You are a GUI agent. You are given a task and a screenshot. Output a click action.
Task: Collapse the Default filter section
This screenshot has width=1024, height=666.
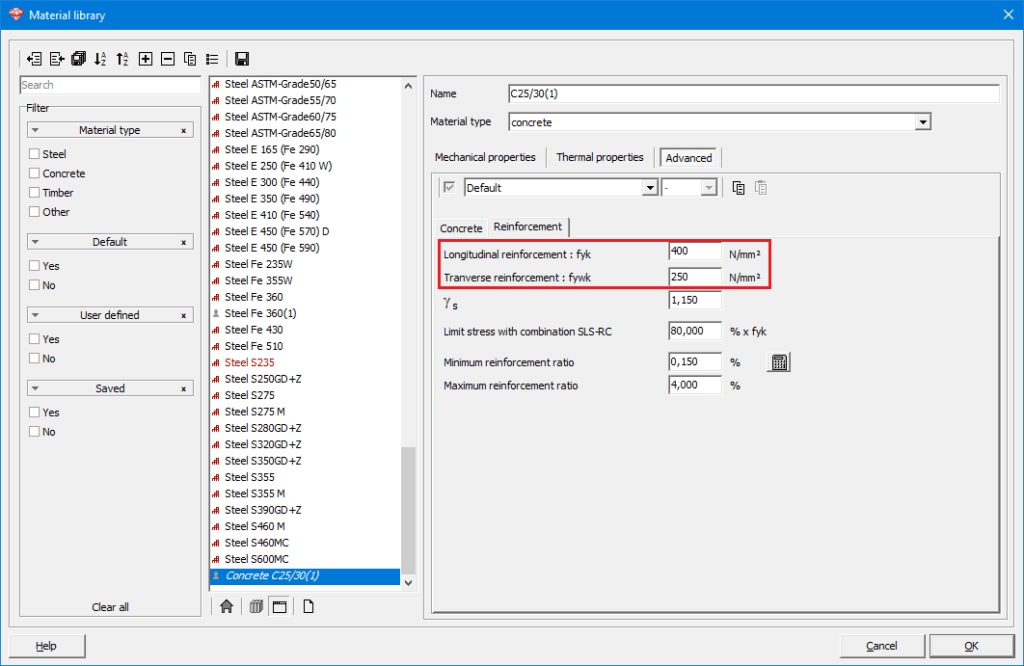point(35,242)
